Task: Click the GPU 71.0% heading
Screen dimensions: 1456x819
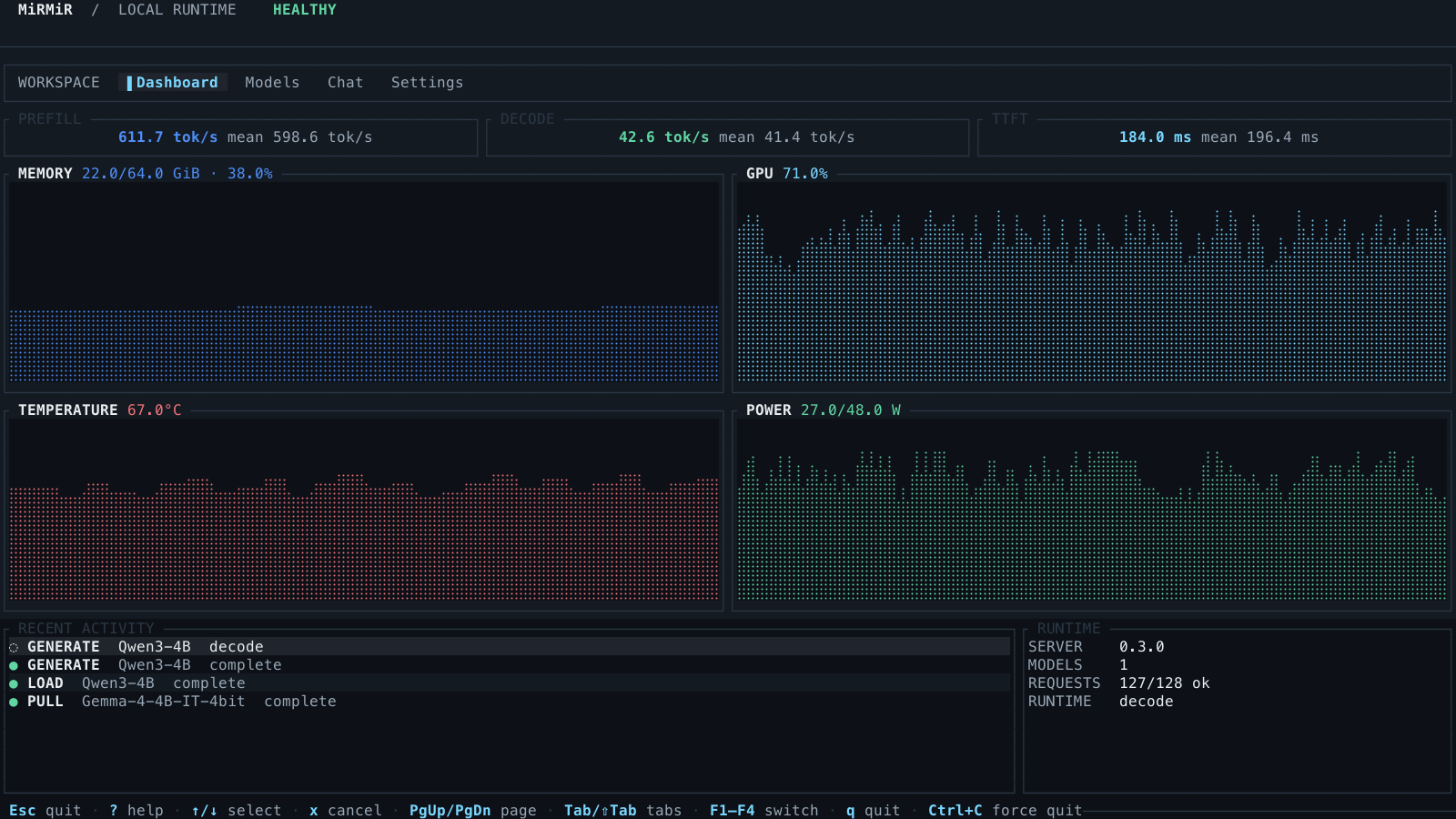Action: tap(787, 174)
